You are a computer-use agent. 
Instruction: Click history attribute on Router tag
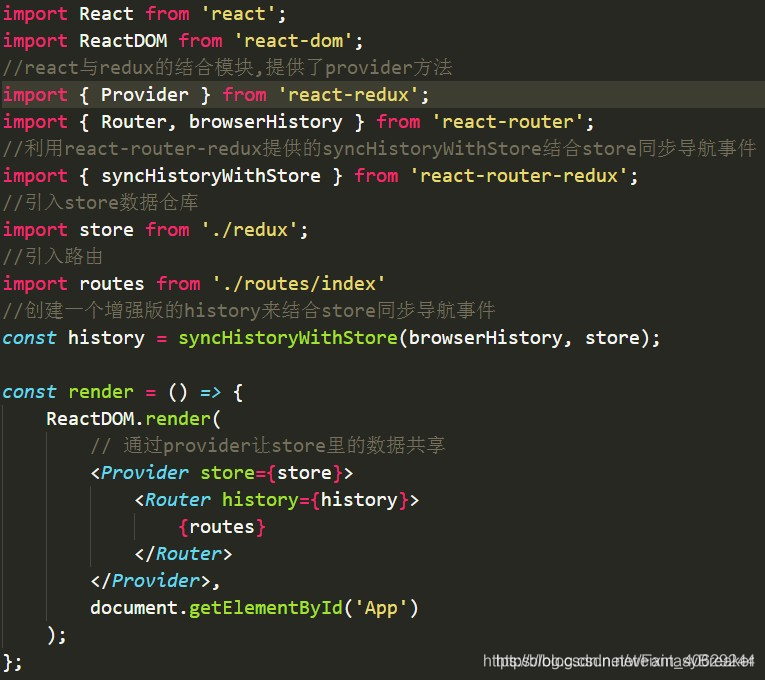[260, 500]
